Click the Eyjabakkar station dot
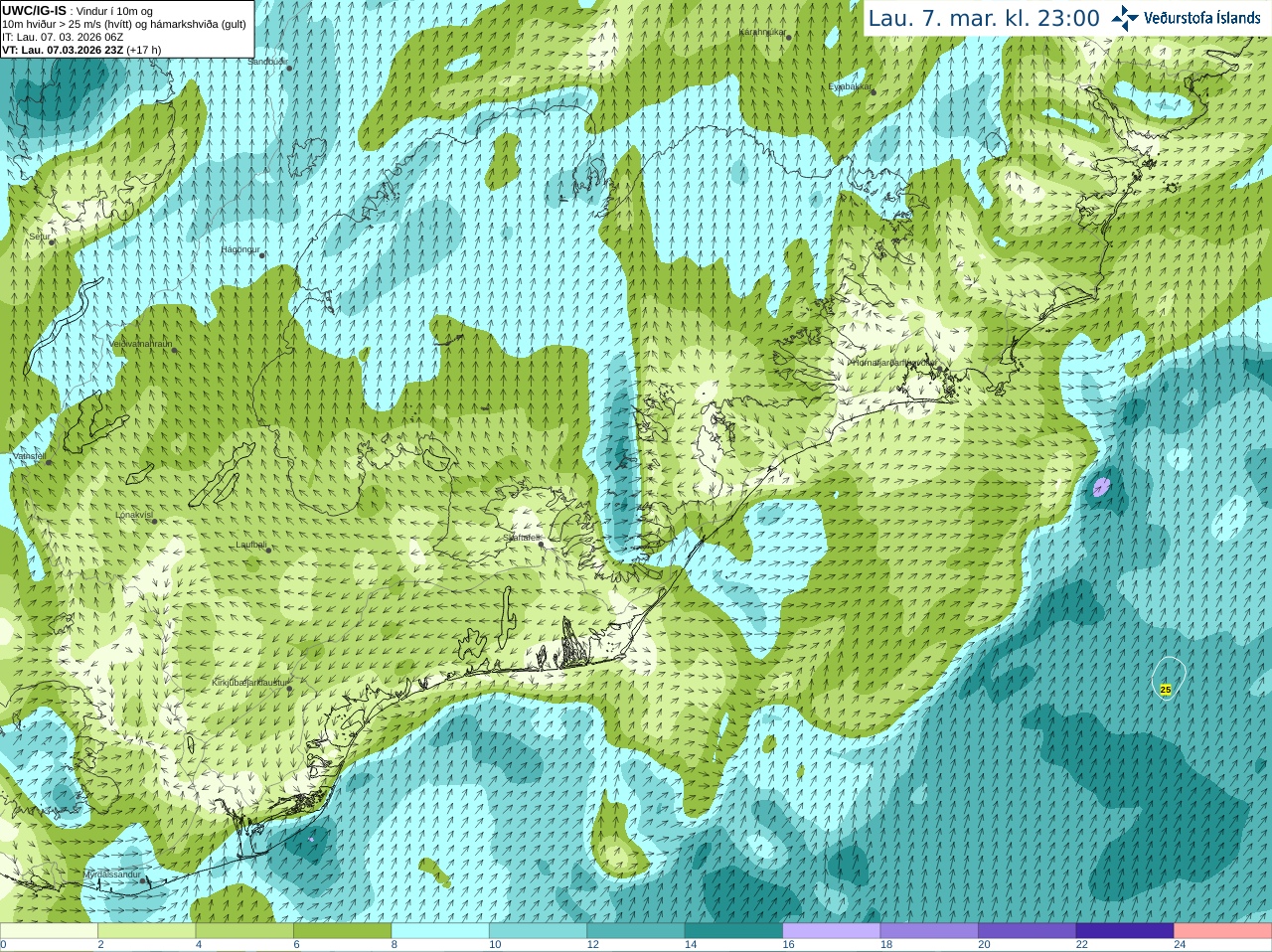 [874, 92]
